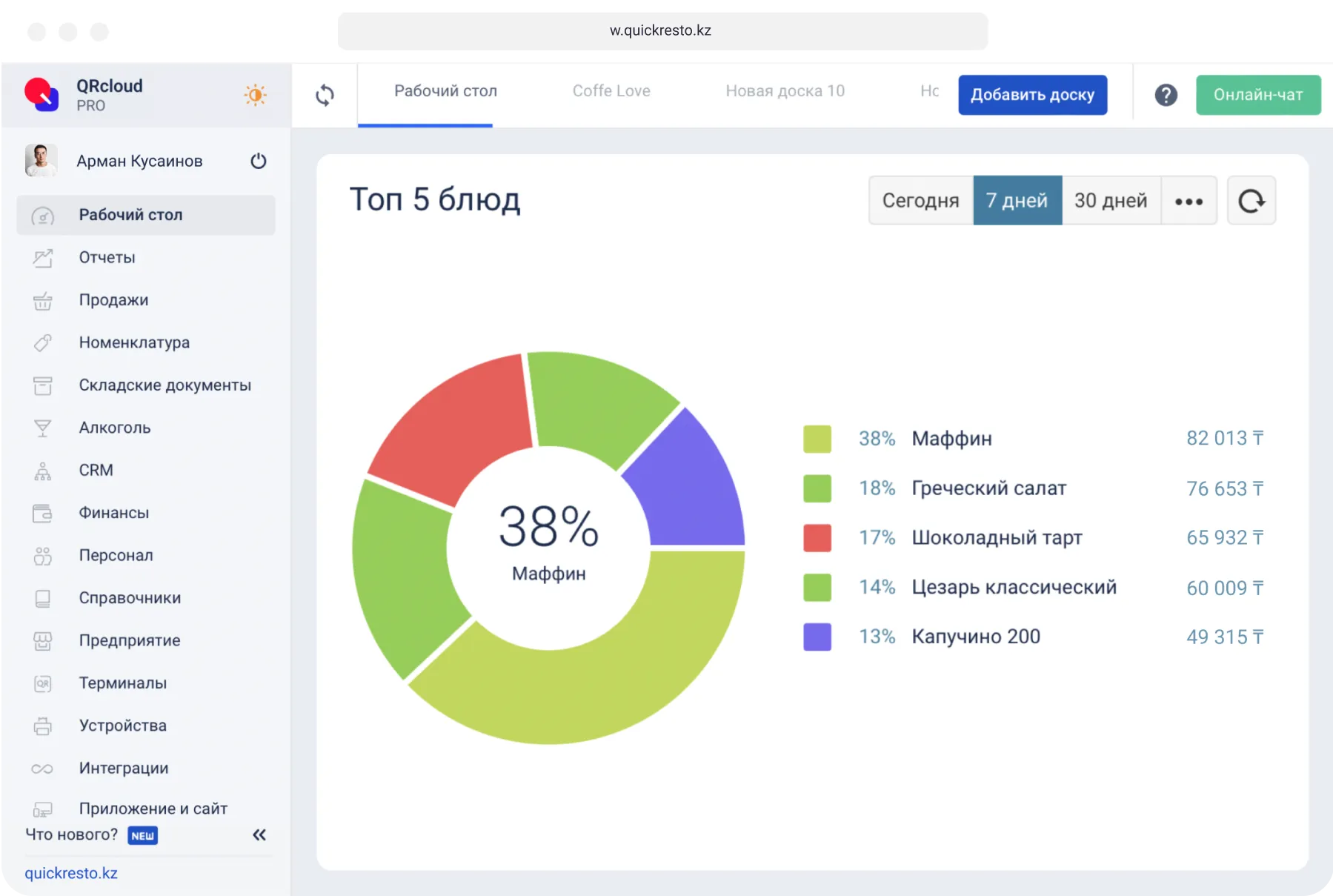
Task: Click Добавить доску button
Action: (1032, 95)
